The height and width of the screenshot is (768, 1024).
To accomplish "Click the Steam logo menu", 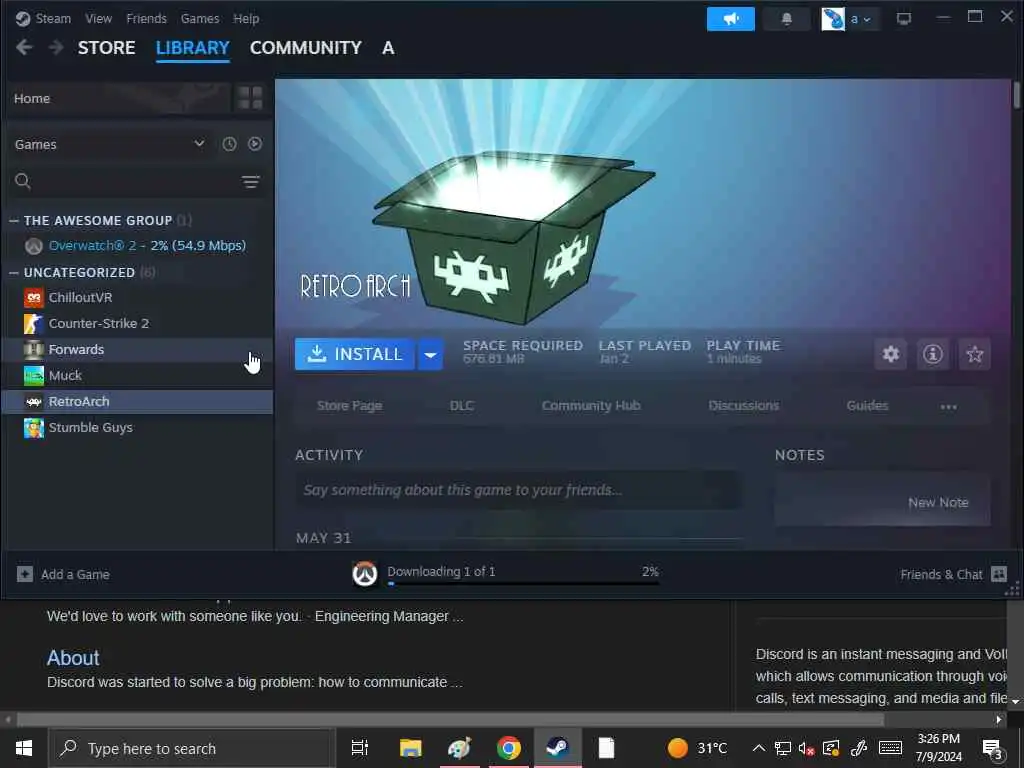I will 44,18.
